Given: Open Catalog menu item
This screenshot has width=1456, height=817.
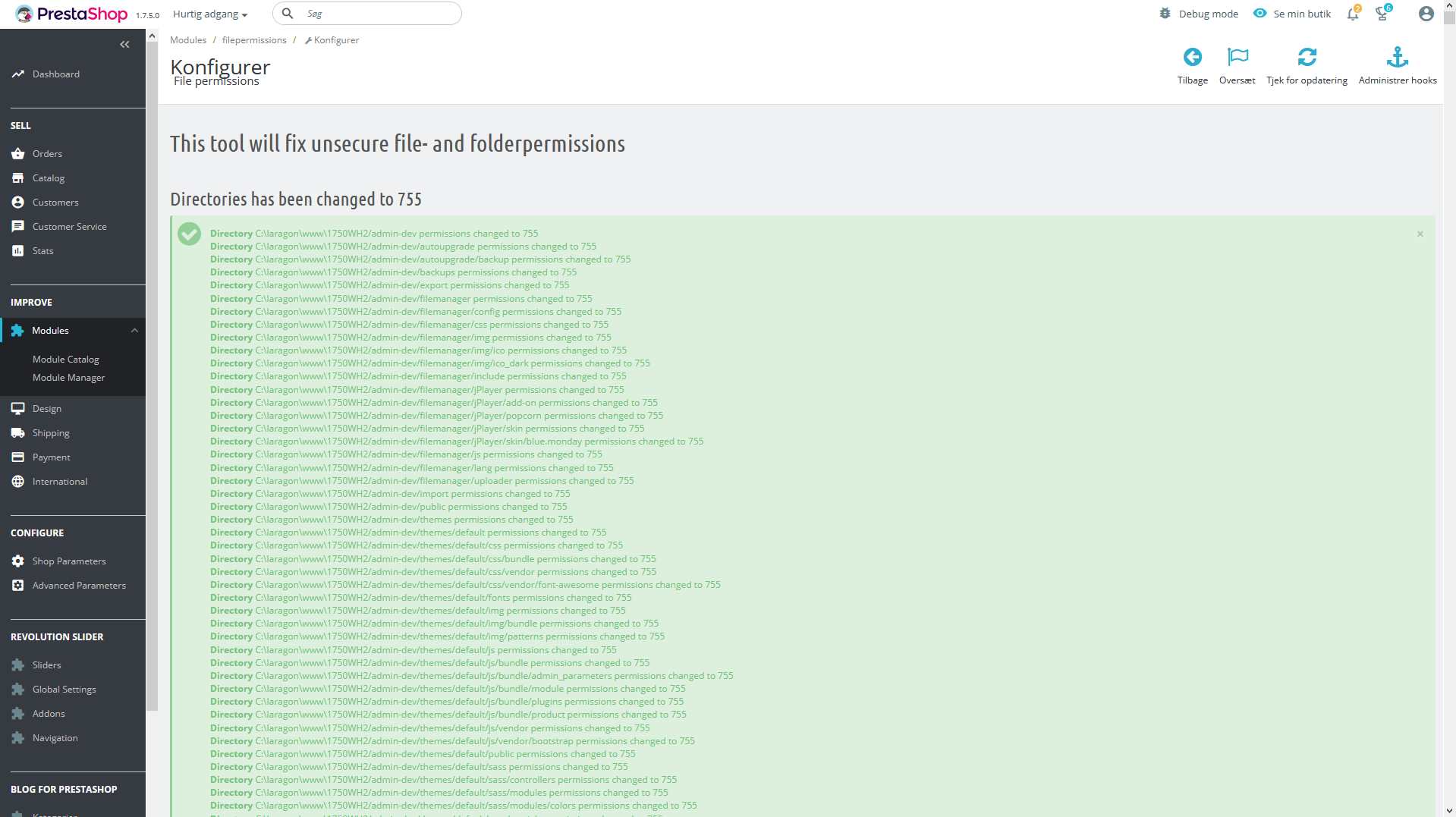Looking at the screenshot, I should click(x=49, y=178).
